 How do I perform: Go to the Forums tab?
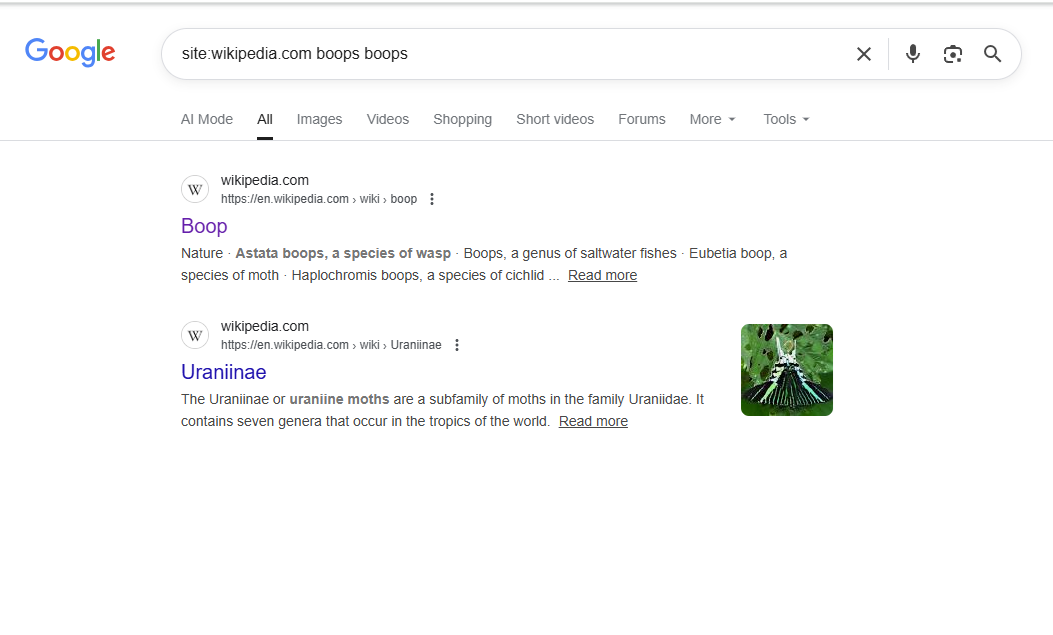pyautogui.click(x=641, y=119)
